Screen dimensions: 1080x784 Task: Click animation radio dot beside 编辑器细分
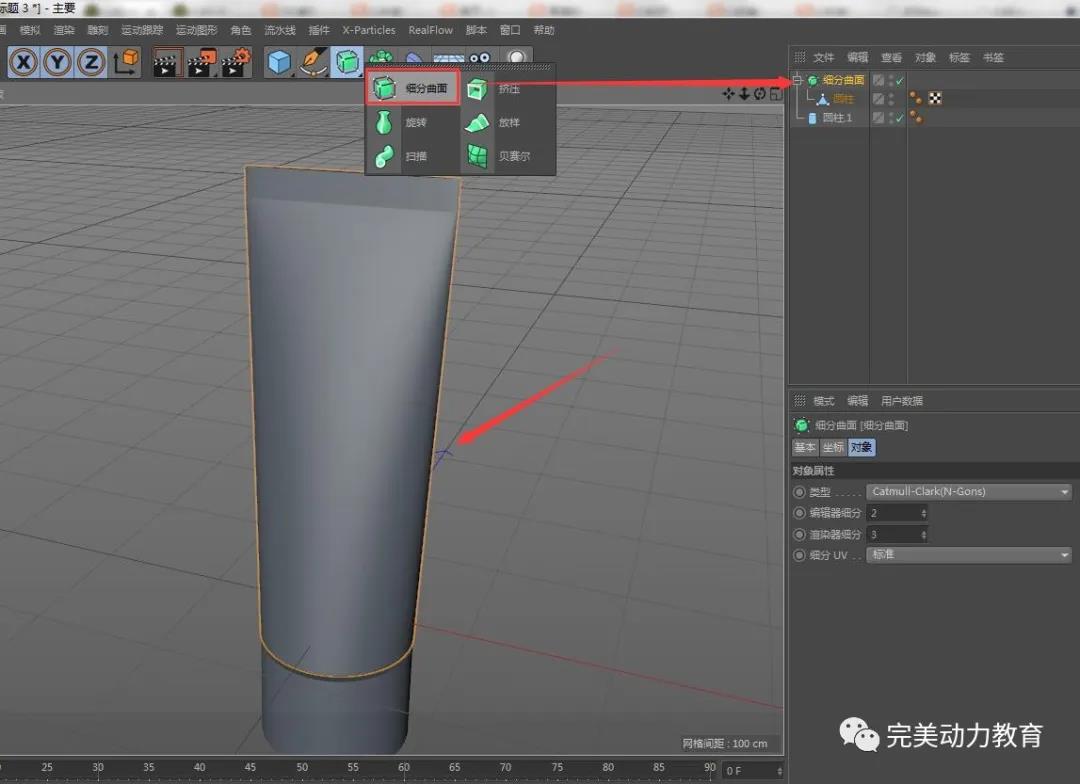[x=799, y=513]
